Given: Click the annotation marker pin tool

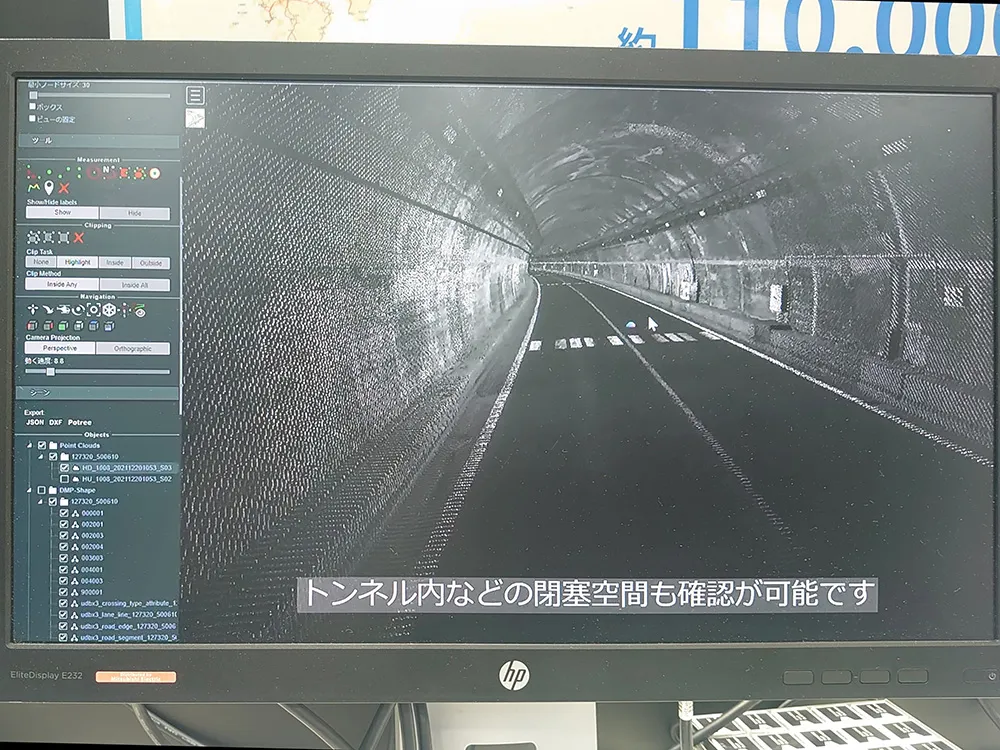Looking at the screenshot, I should 48,187.
